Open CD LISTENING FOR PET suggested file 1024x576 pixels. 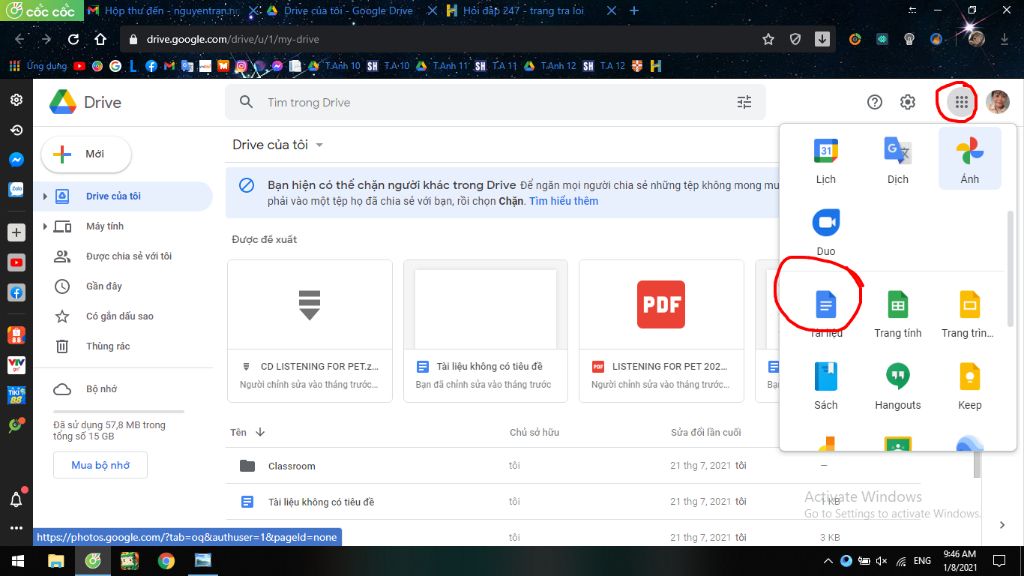coord(310,330)
